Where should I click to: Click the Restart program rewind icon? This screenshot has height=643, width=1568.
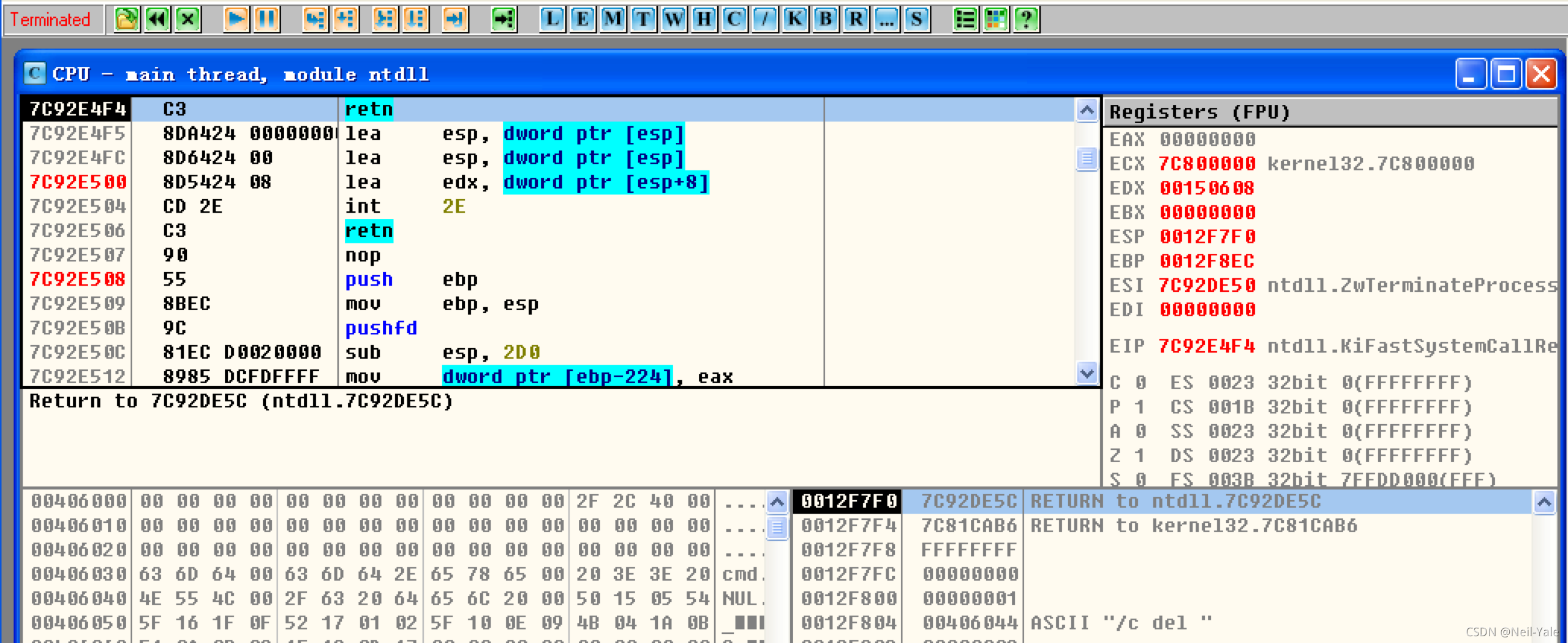coord(157,19)
